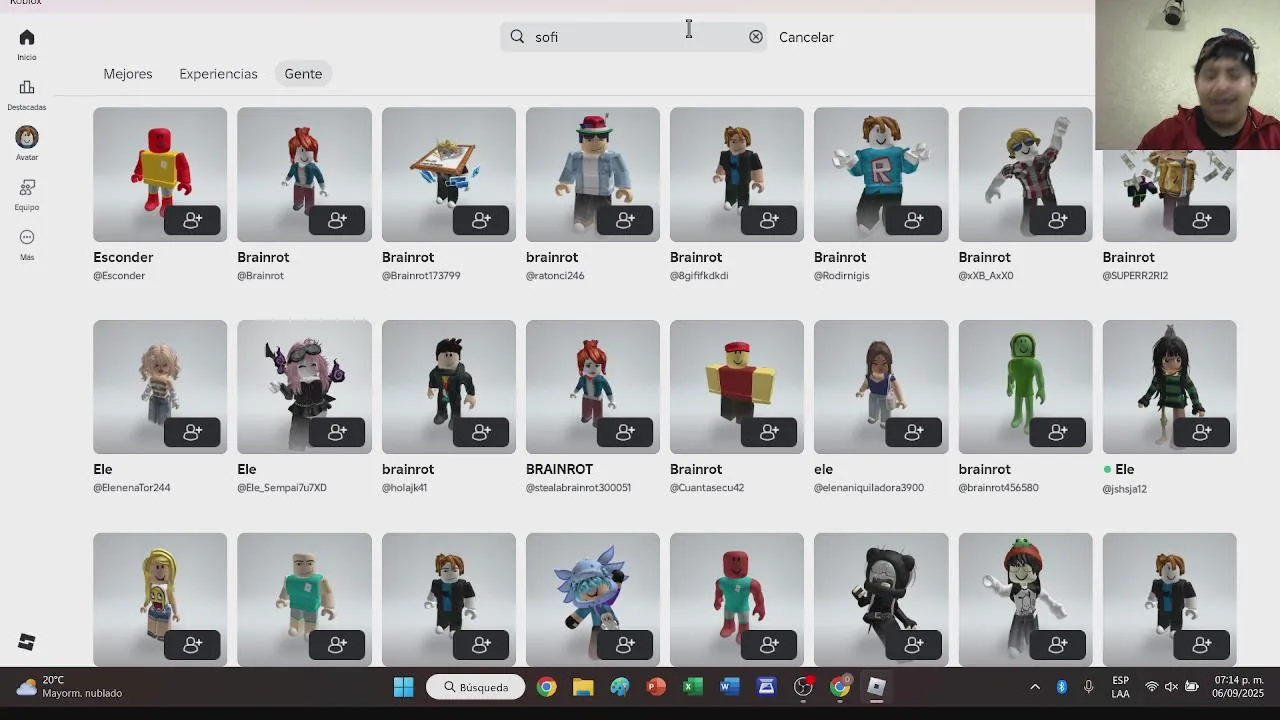
Task: Click the Bluetooth tray icon
Action: [1062, 687]
